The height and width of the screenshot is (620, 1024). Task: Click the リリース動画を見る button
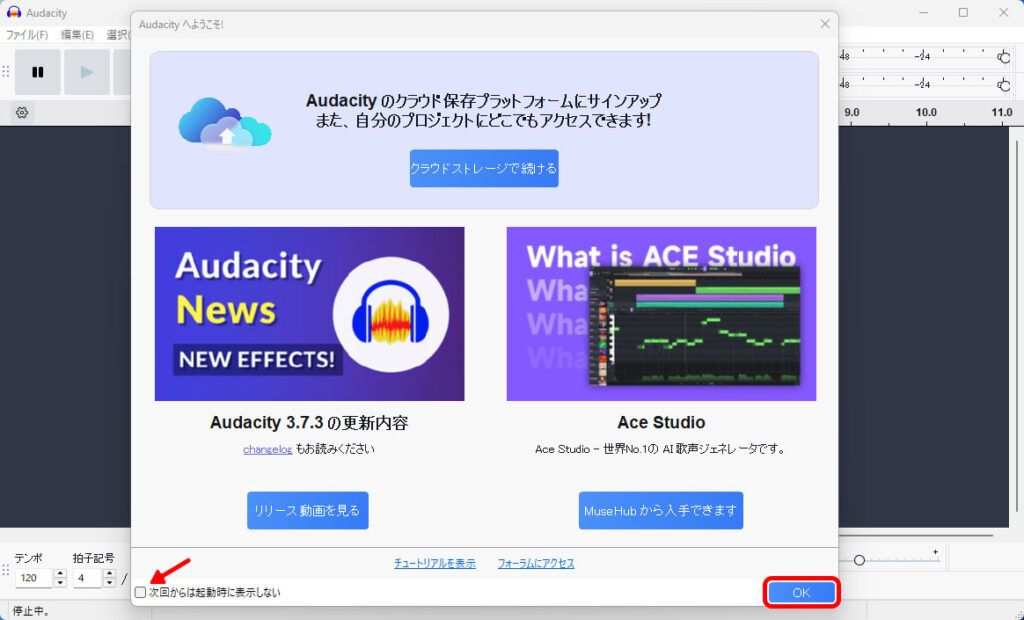[x=308, y=510]
